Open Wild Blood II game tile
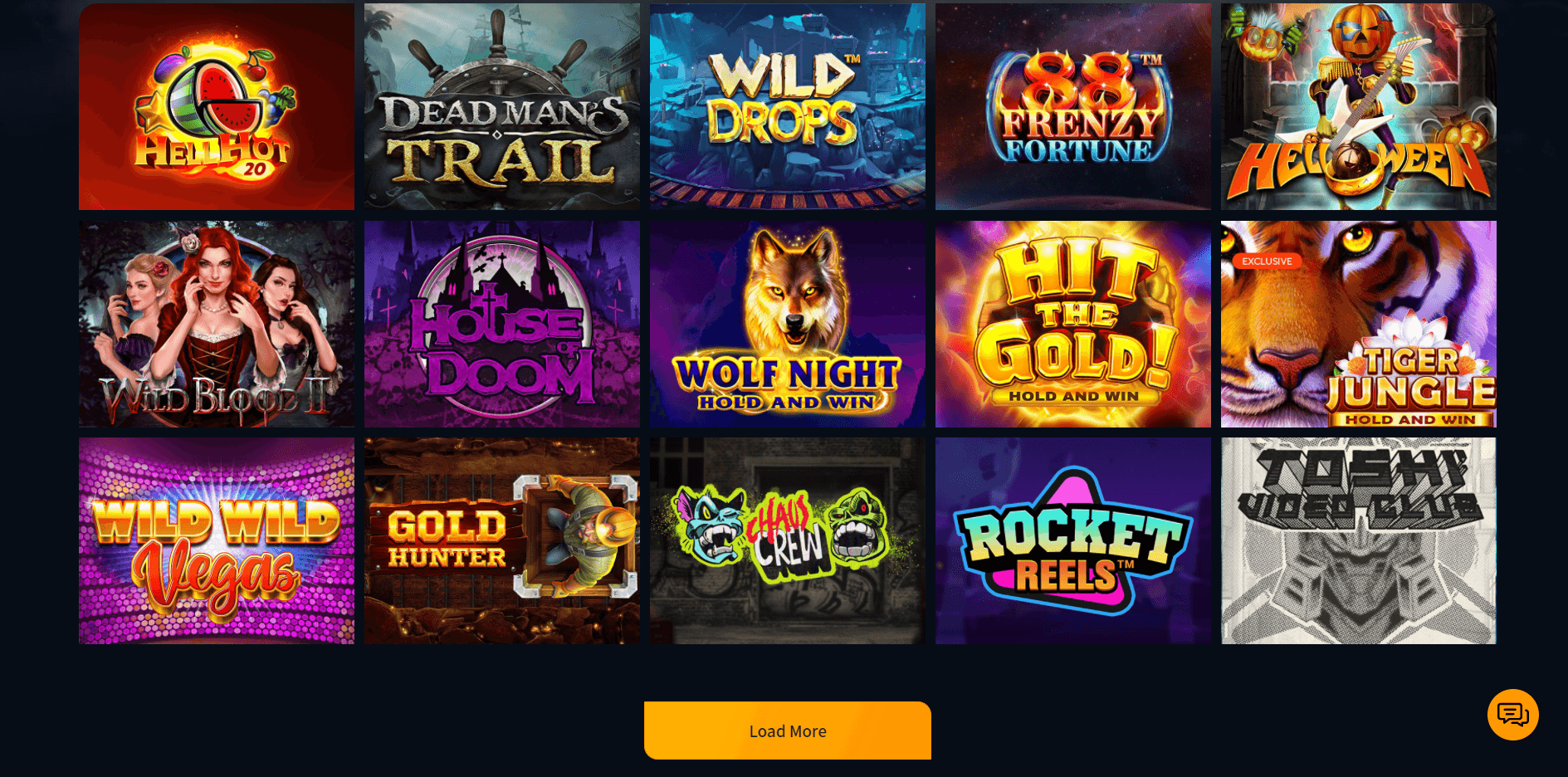Viewport: 1568px width, 777px height. pos(217,324)
